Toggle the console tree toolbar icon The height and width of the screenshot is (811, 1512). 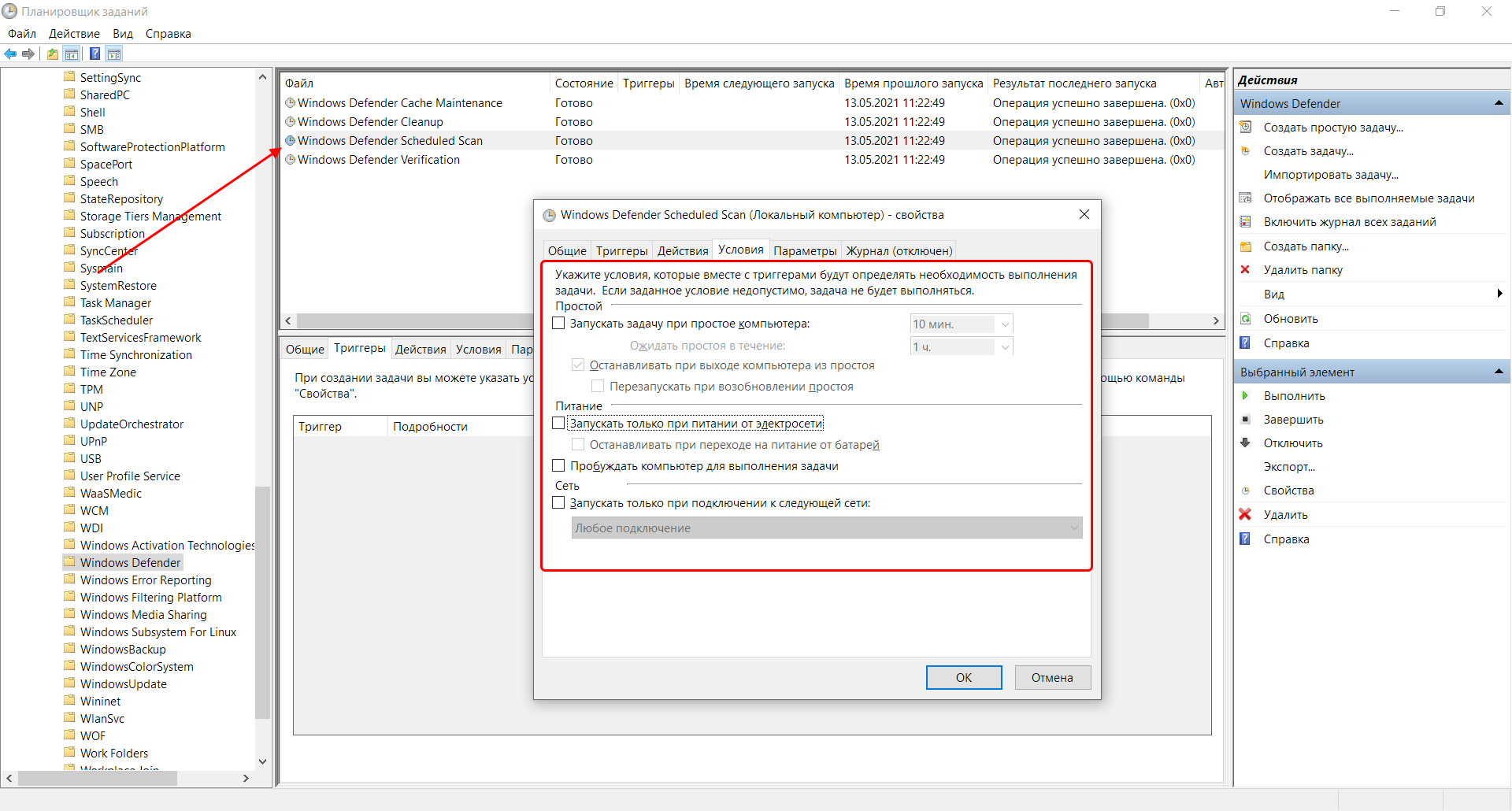[72, 54]
